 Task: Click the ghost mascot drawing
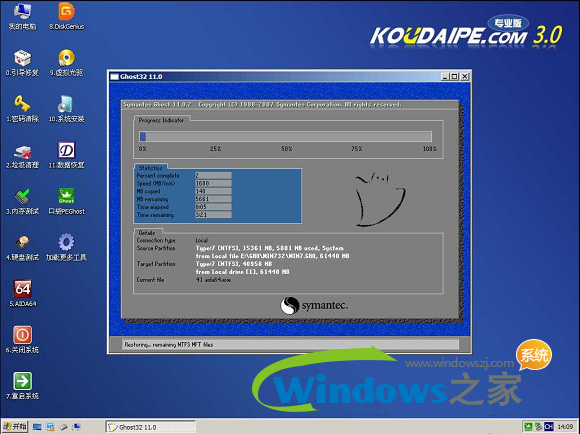[380, 199]
